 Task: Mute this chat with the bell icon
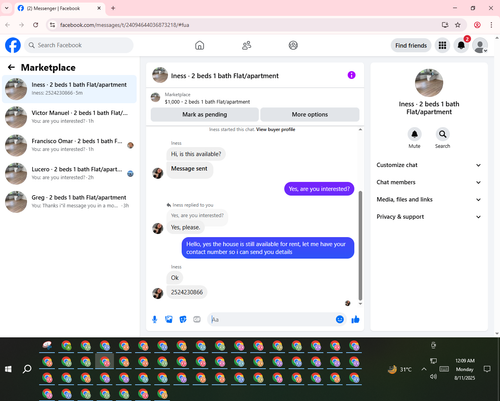(414, 134)
